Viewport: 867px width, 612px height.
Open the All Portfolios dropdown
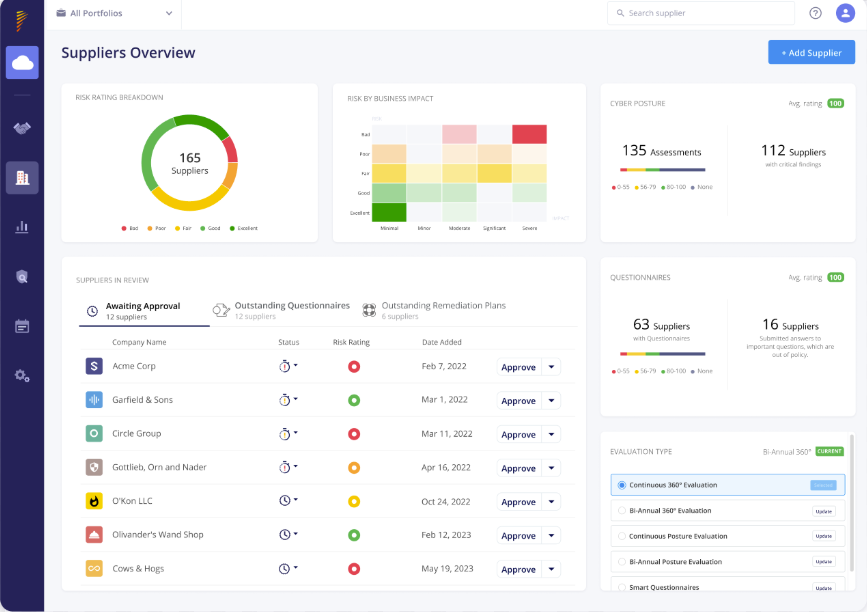pyautogui.click(x=114, y=13)
